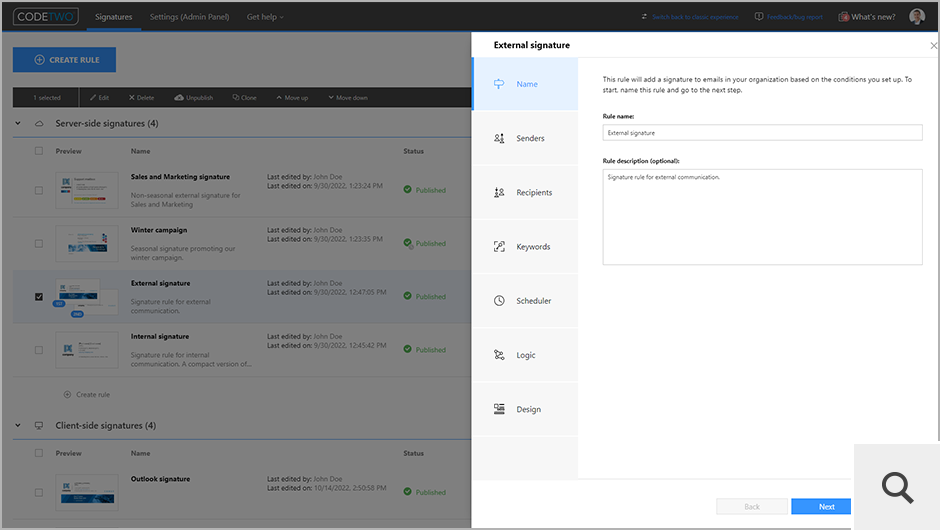This screenshot has width=940, height=530.
Task: Click the Recipients step icon
Action: [499, 192]
